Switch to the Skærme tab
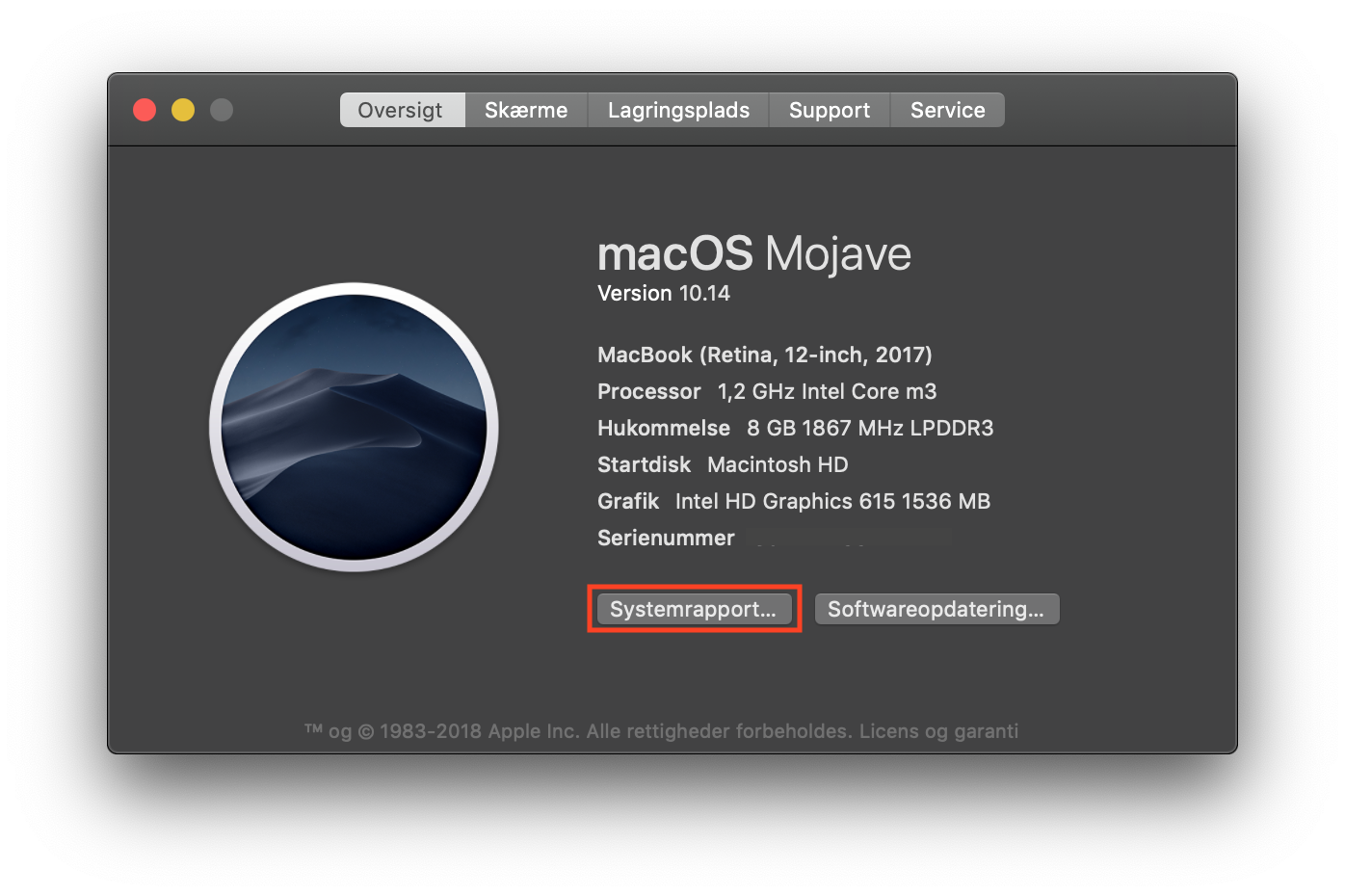 pos(526,110)
